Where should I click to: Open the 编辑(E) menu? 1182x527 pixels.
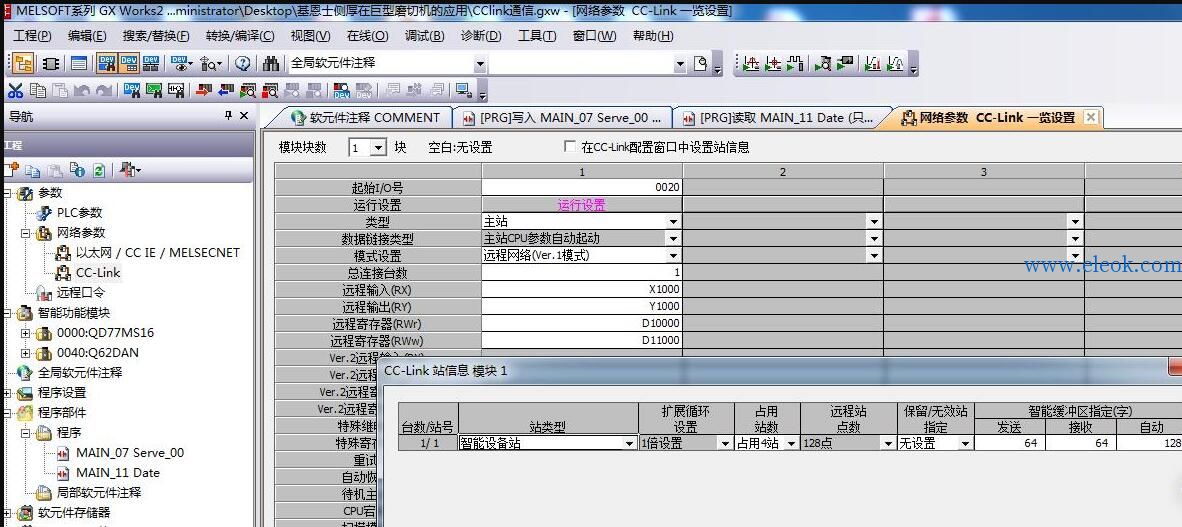click(x=87, y=35)
